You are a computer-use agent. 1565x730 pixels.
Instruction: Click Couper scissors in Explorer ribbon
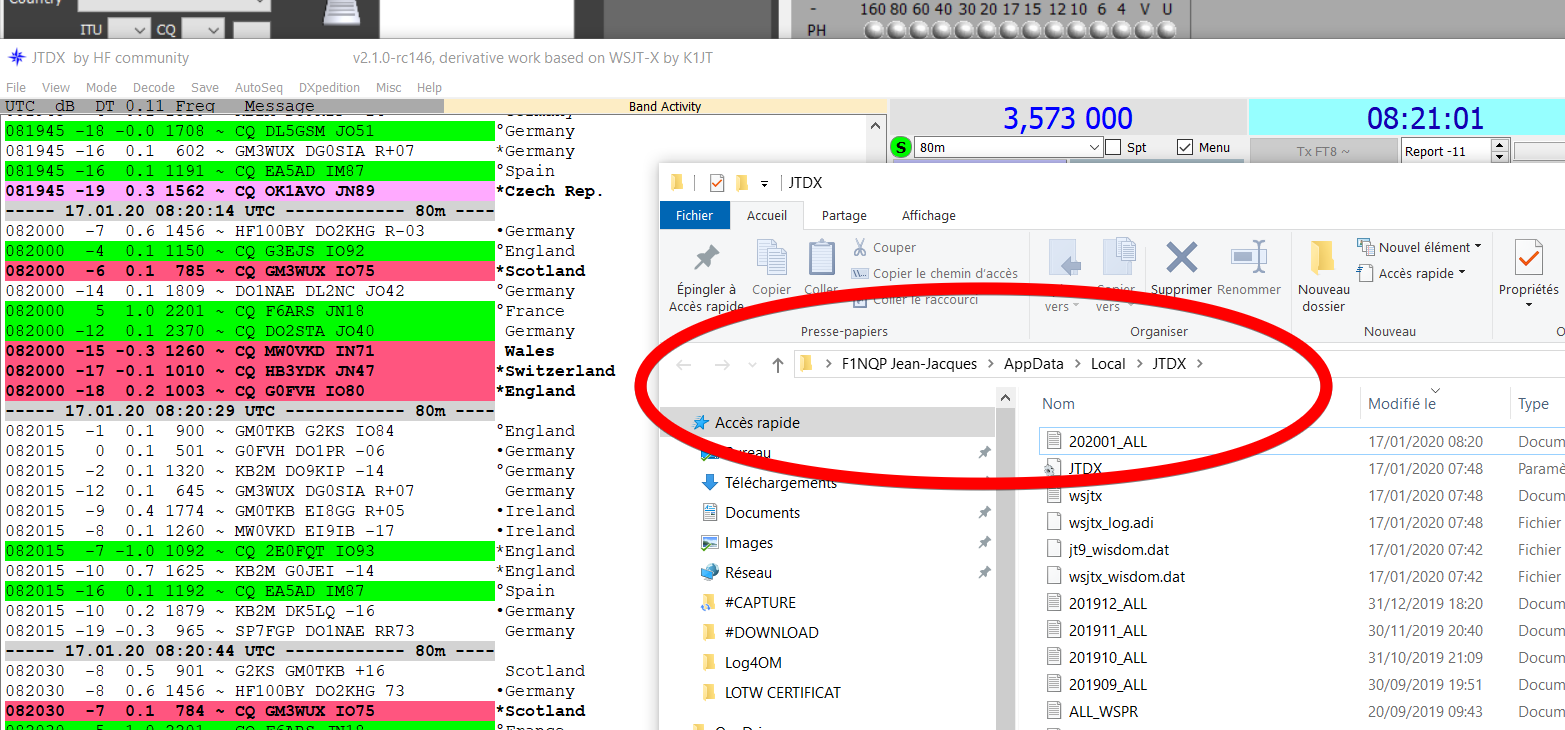860,247
